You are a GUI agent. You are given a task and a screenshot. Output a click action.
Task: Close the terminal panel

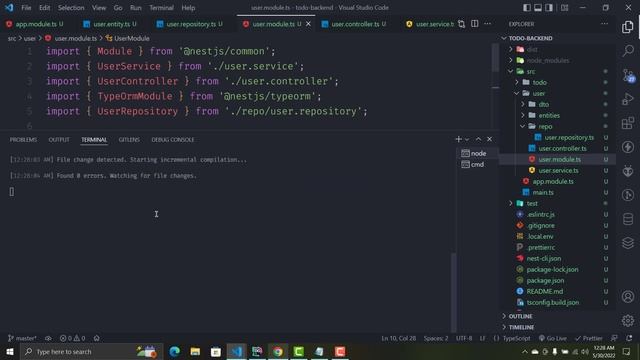click(x=489, y=139)
